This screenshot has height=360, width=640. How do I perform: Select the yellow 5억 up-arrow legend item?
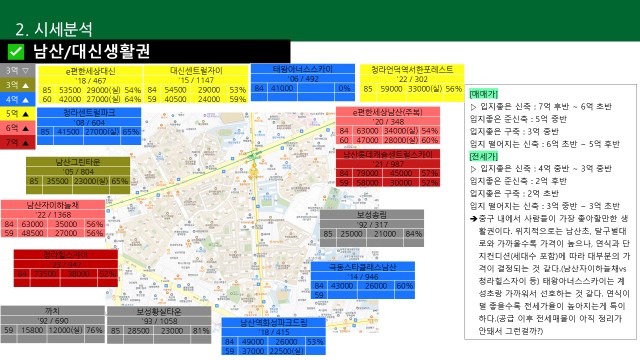(18, 113)
